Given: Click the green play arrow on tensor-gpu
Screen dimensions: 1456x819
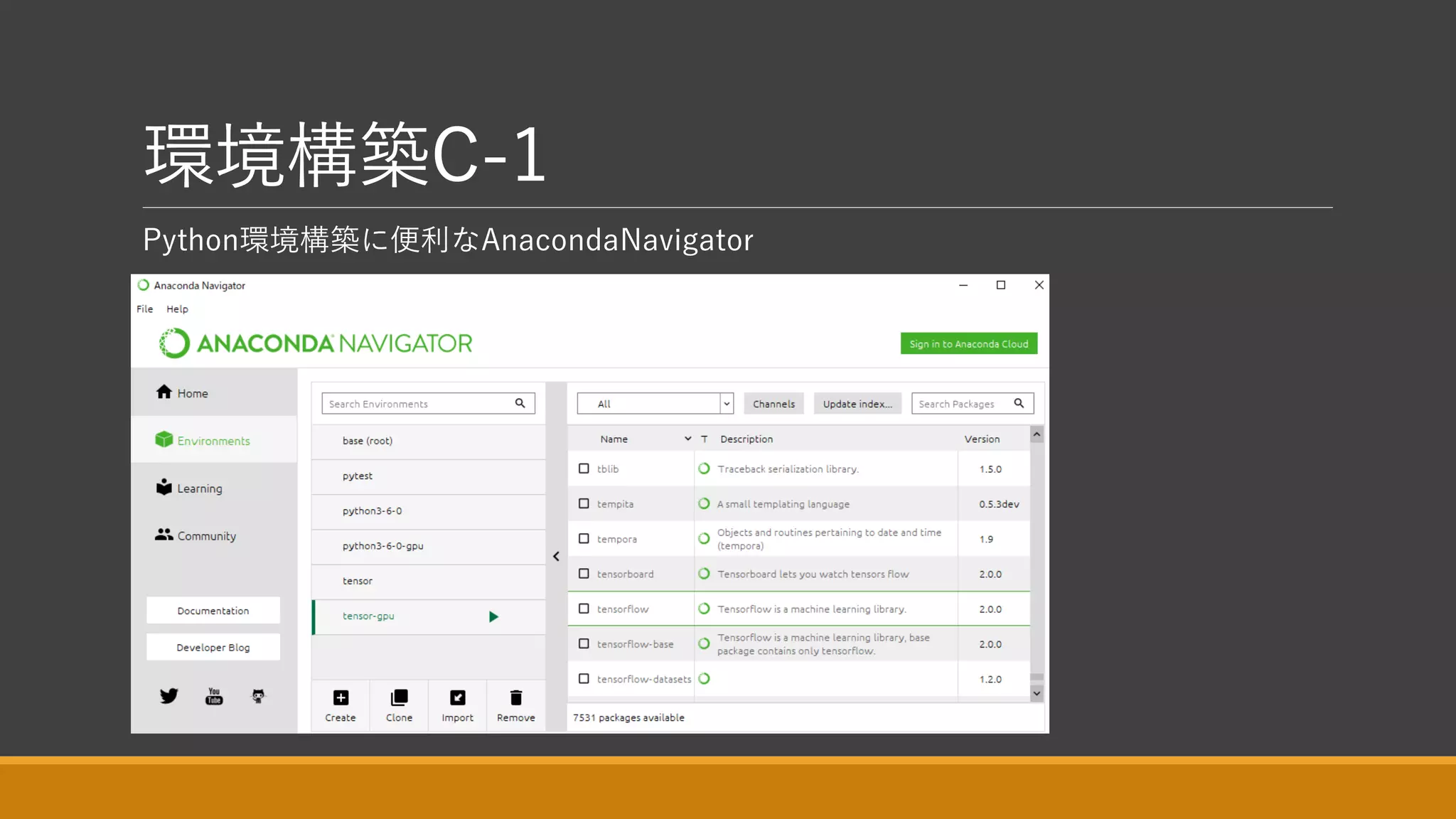Looking at the screenshot, I should 493,616.
